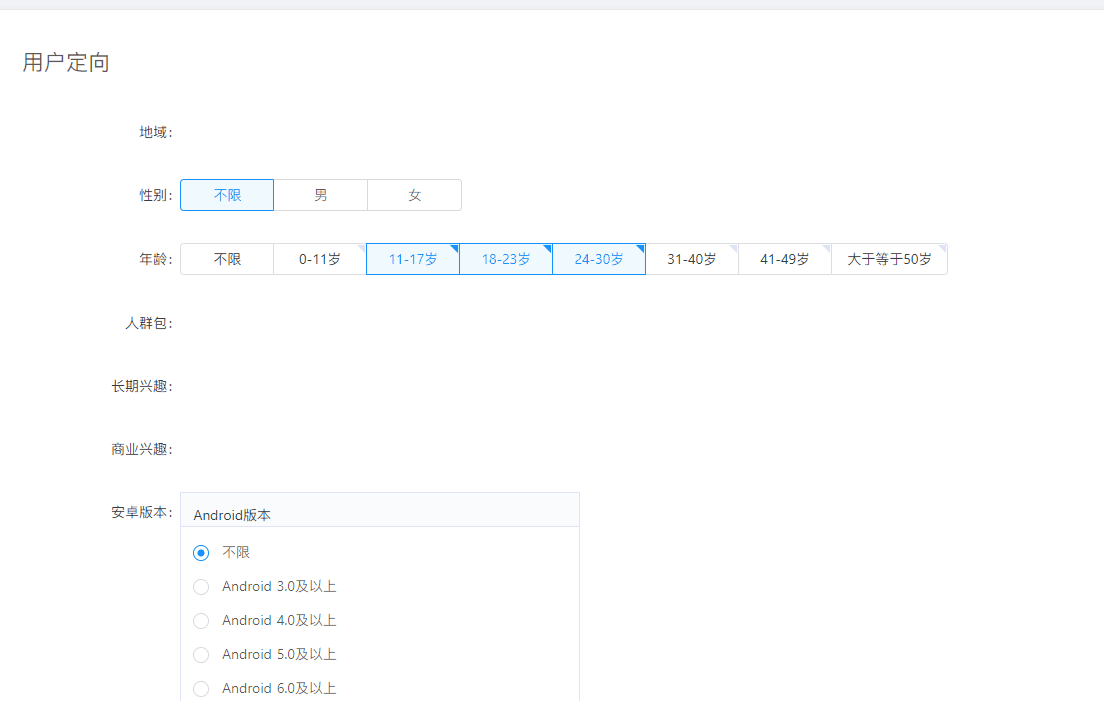Click the blue corner marker on "24-30岁"
Image resolution: width=1104 pixels, height=701 pixels.
[x=641, y=248]
